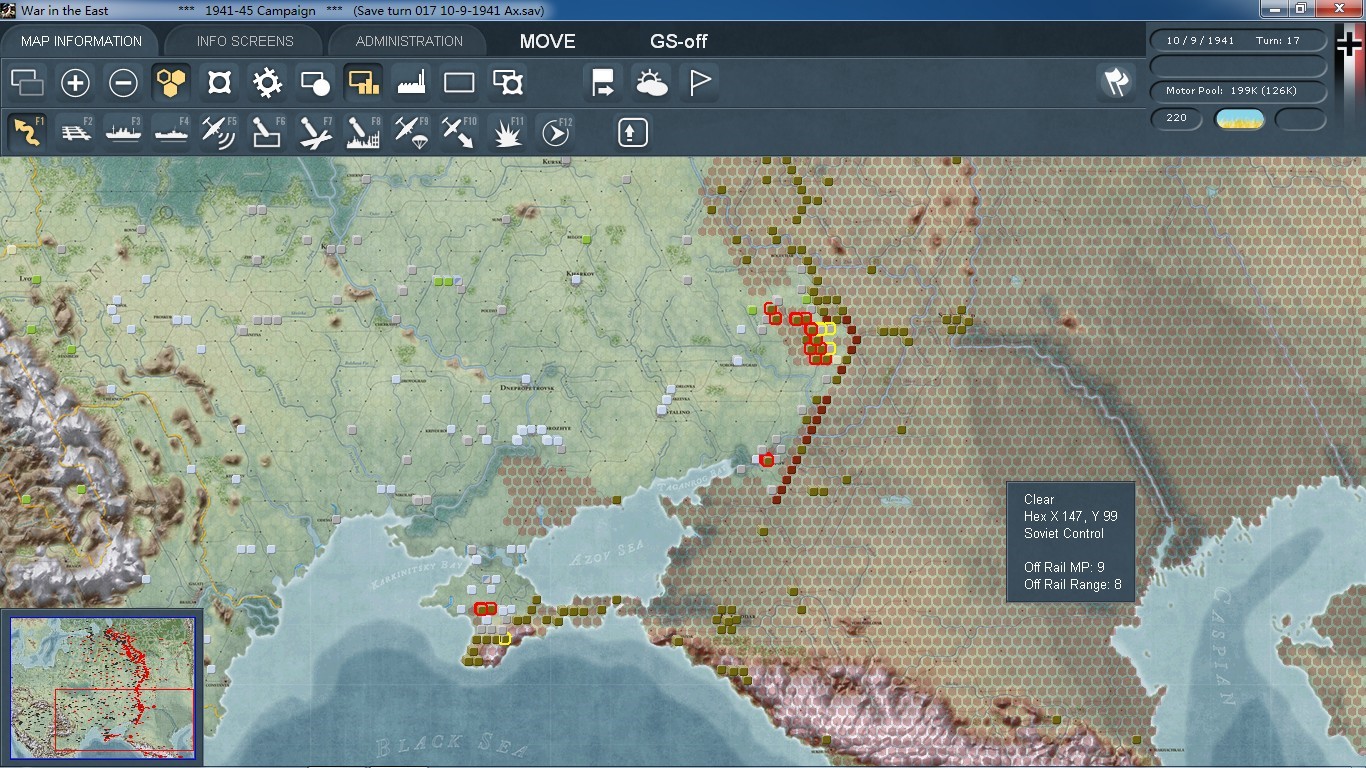Select the F9 air transport parachute mode
The image size is (1366, 768).
(x=411, y=132)
